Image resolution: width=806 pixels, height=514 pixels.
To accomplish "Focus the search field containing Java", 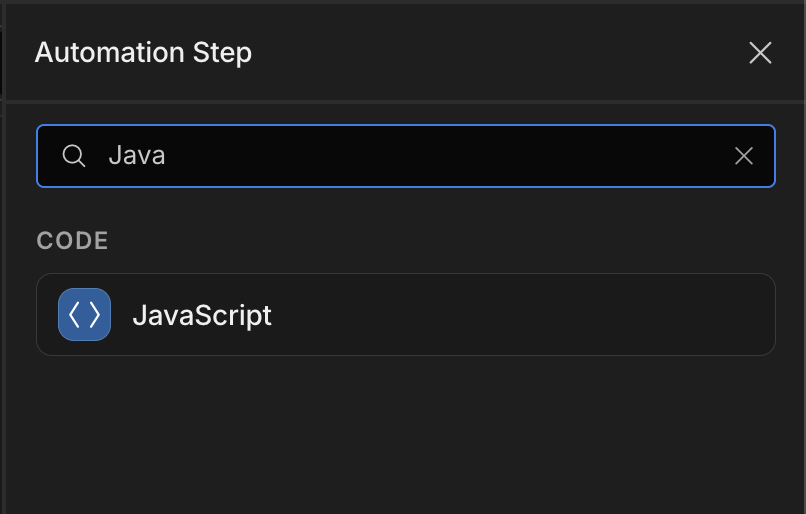I will tap(406, 156).
